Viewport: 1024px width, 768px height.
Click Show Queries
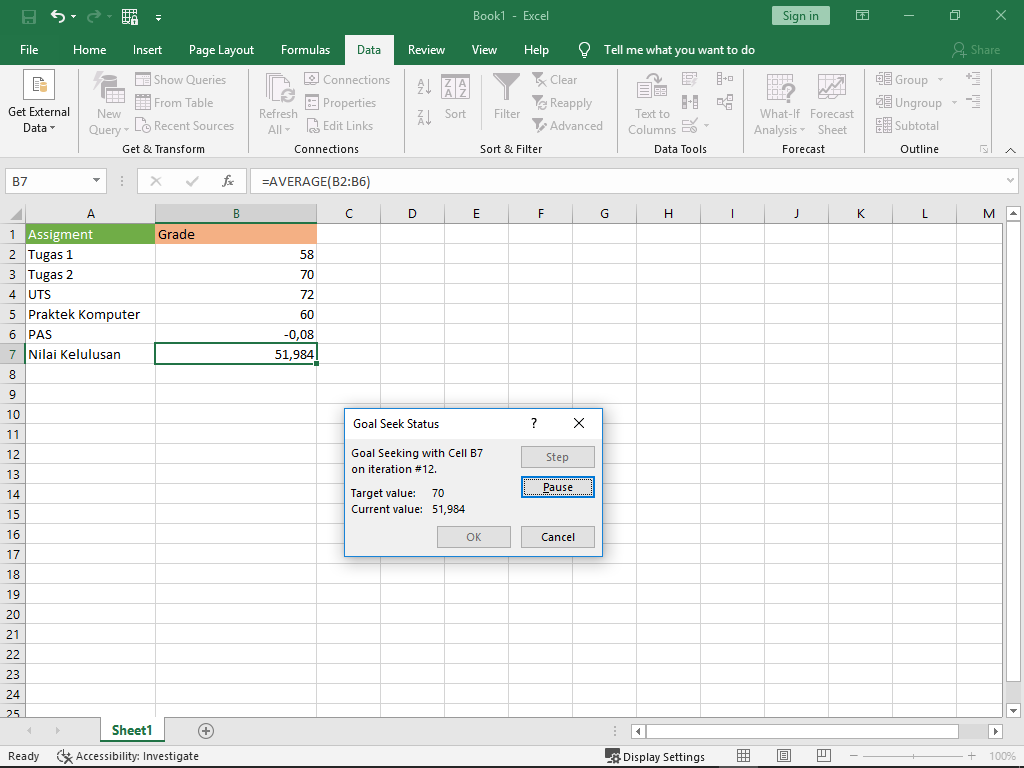pos(181,80)
